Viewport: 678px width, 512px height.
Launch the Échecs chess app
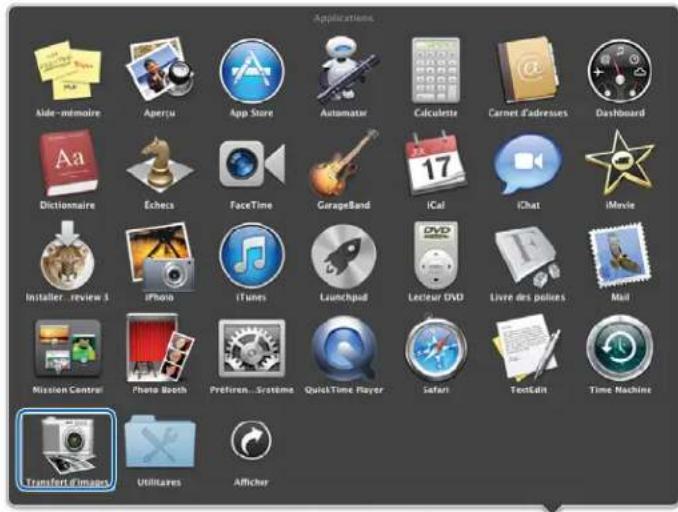click(x=160, y=164)
